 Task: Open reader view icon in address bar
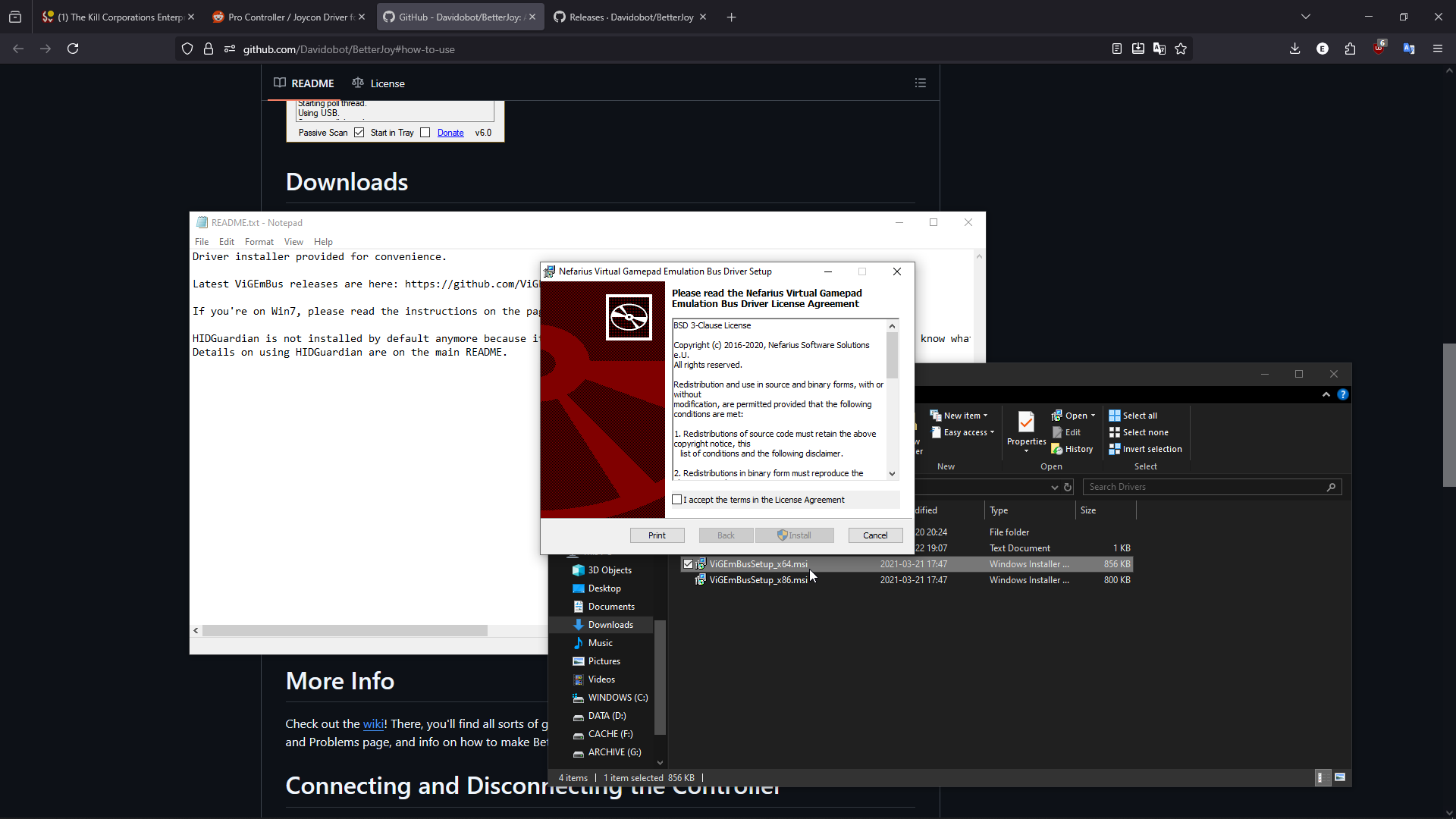pyautogui.click(x=1117, y=49)
